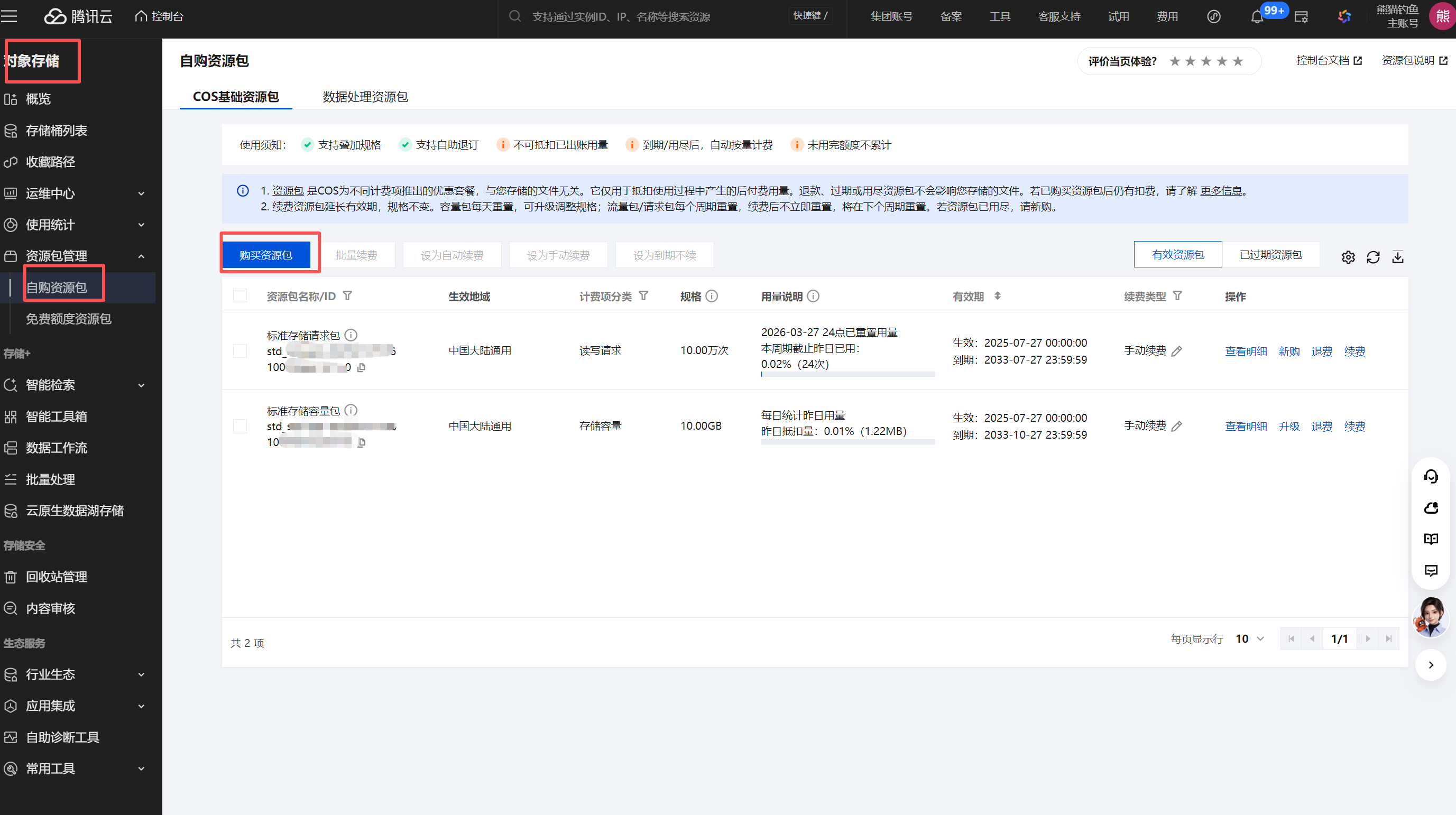1456x815 pixels.
Task: Filter by resource pack name/ID
Action: [347, 295]
